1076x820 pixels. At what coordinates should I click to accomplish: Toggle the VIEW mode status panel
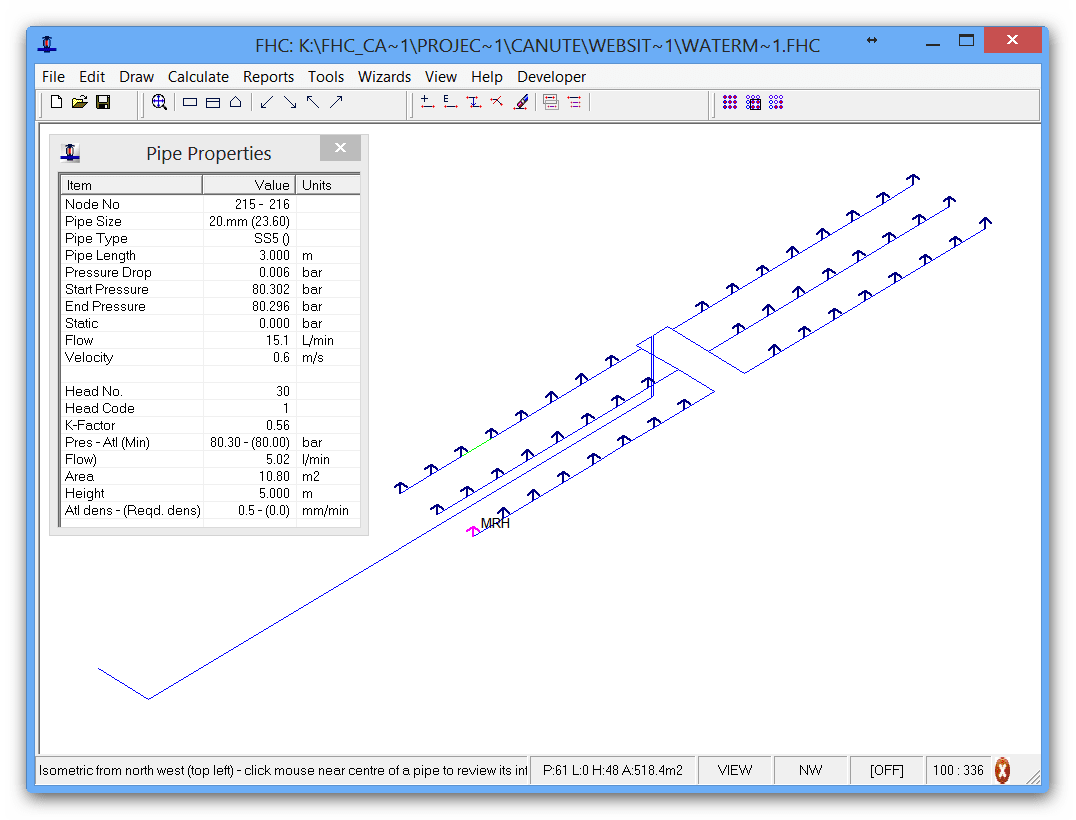point(735,770)
